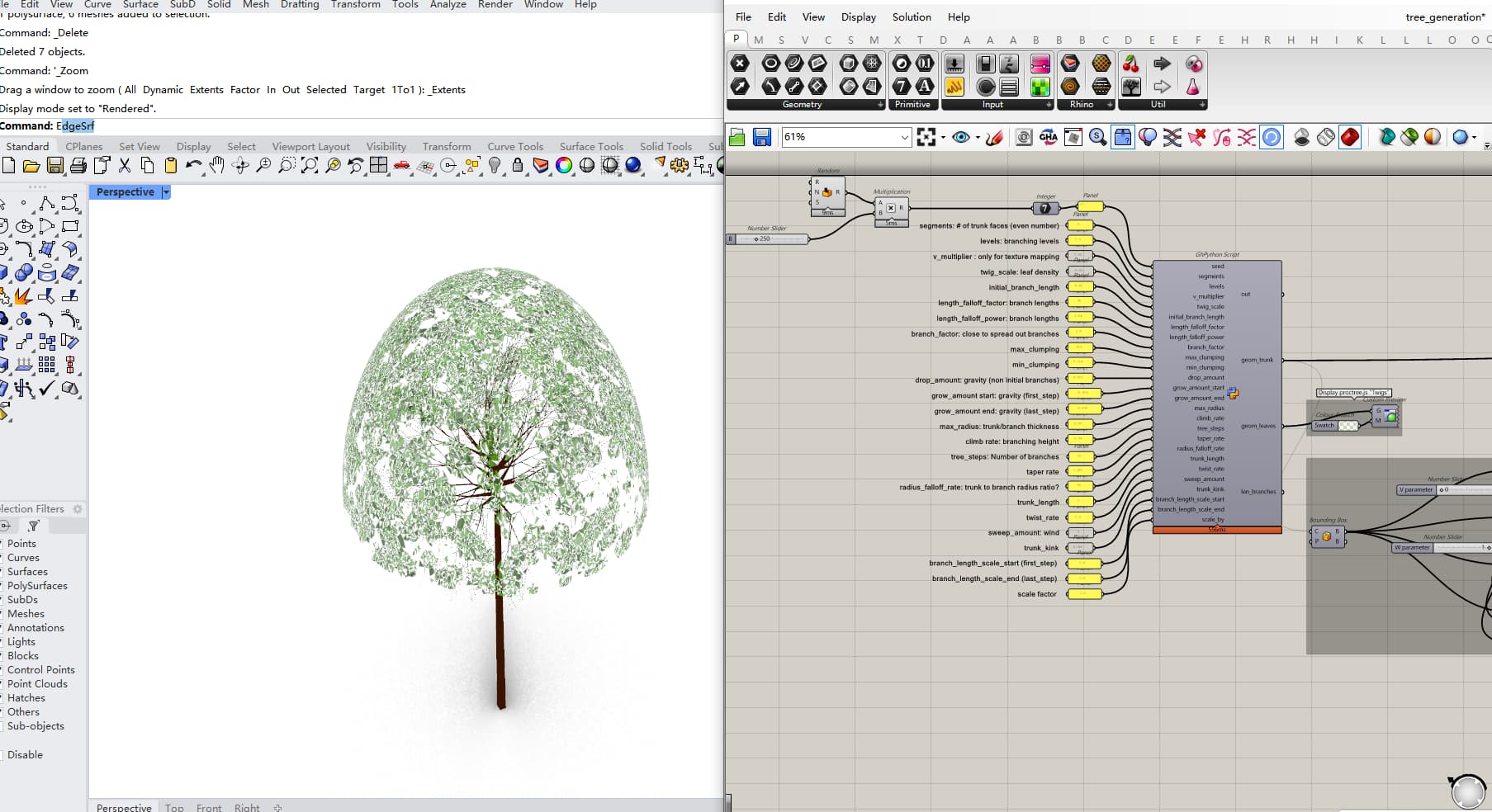Viewport: 1492px width, 812px height.
Task: Click the Number Slider set to 250
Action: 768,239
